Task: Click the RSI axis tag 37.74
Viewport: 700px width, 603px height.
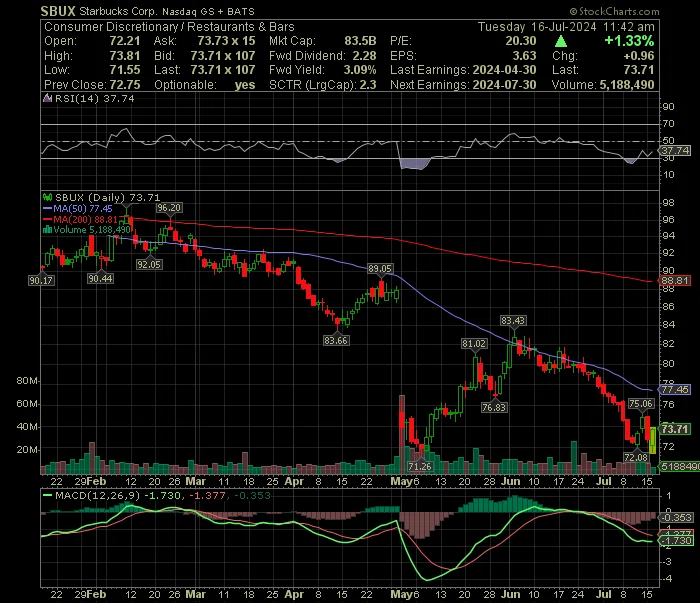Action: point(675,150)
